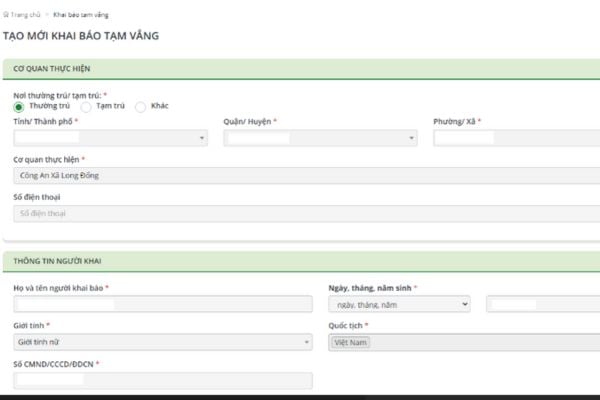Focus the Số điện thoại input field
This screenshot has height=400, width=600.
coord(300,213)
